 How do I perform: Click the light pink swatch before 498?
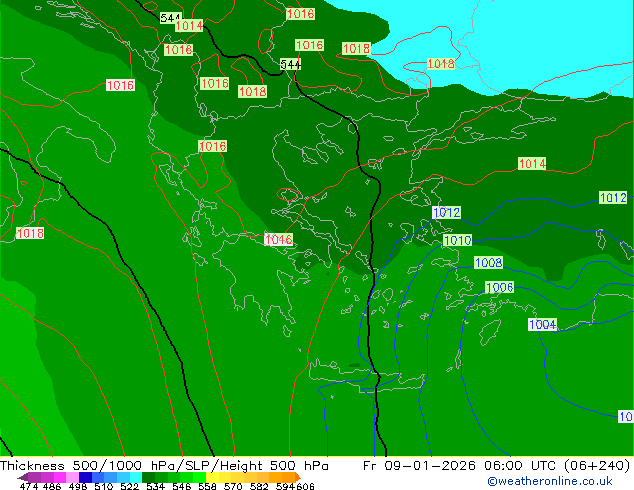pos(72,477)
